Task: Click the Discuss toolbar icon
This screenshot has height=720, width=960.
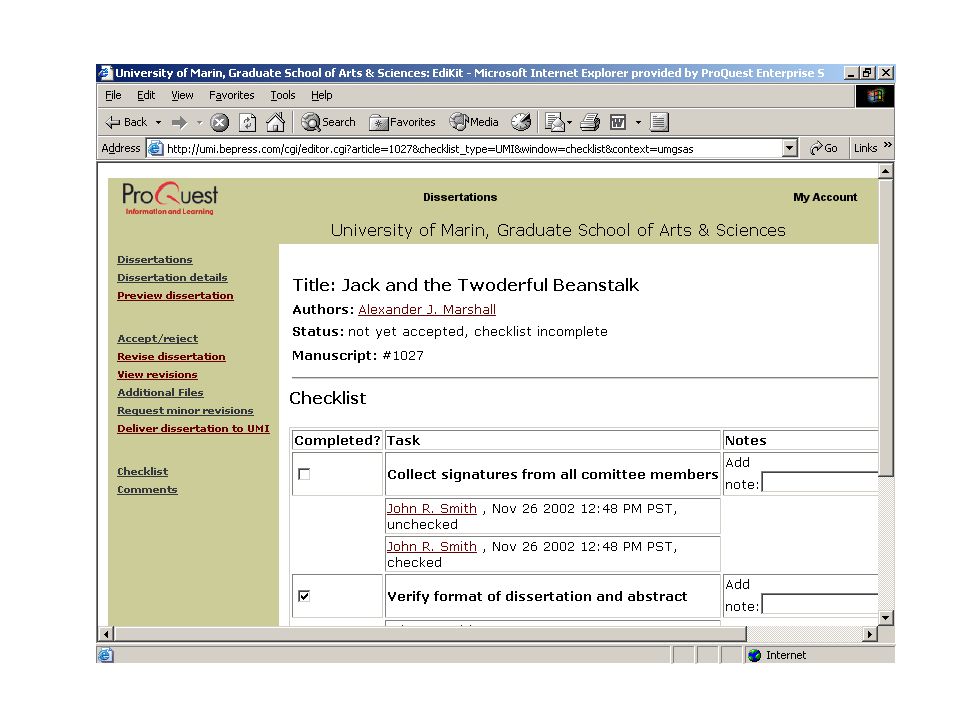Action: [x=659, y=122]
